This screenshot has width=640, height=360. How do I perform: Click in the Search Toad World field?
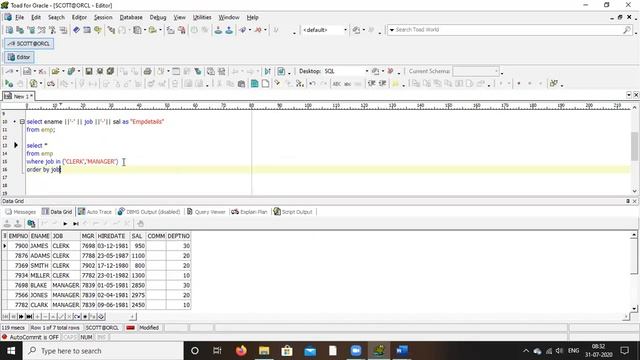click(508, 30)
